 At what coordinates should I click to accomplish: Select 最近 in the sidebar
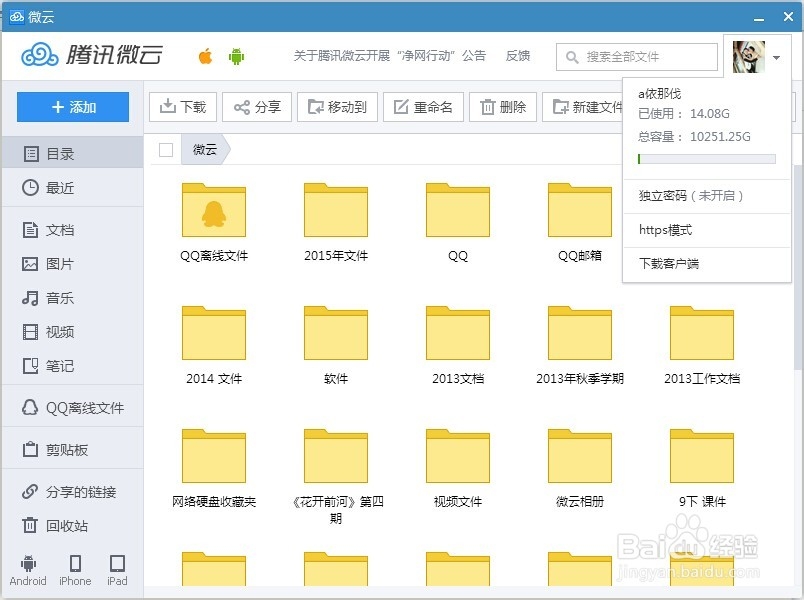click(x=72, y=188)
